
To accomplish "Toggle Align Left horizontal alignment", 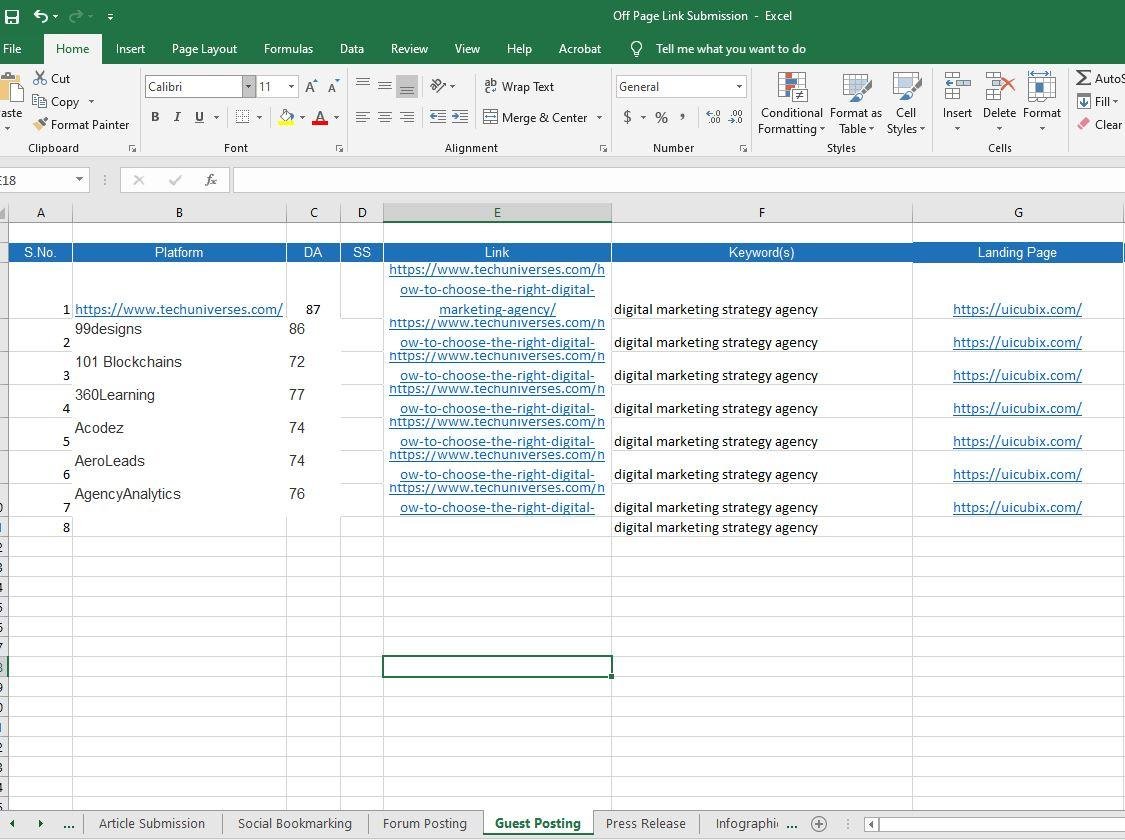I will click(363, 117).
